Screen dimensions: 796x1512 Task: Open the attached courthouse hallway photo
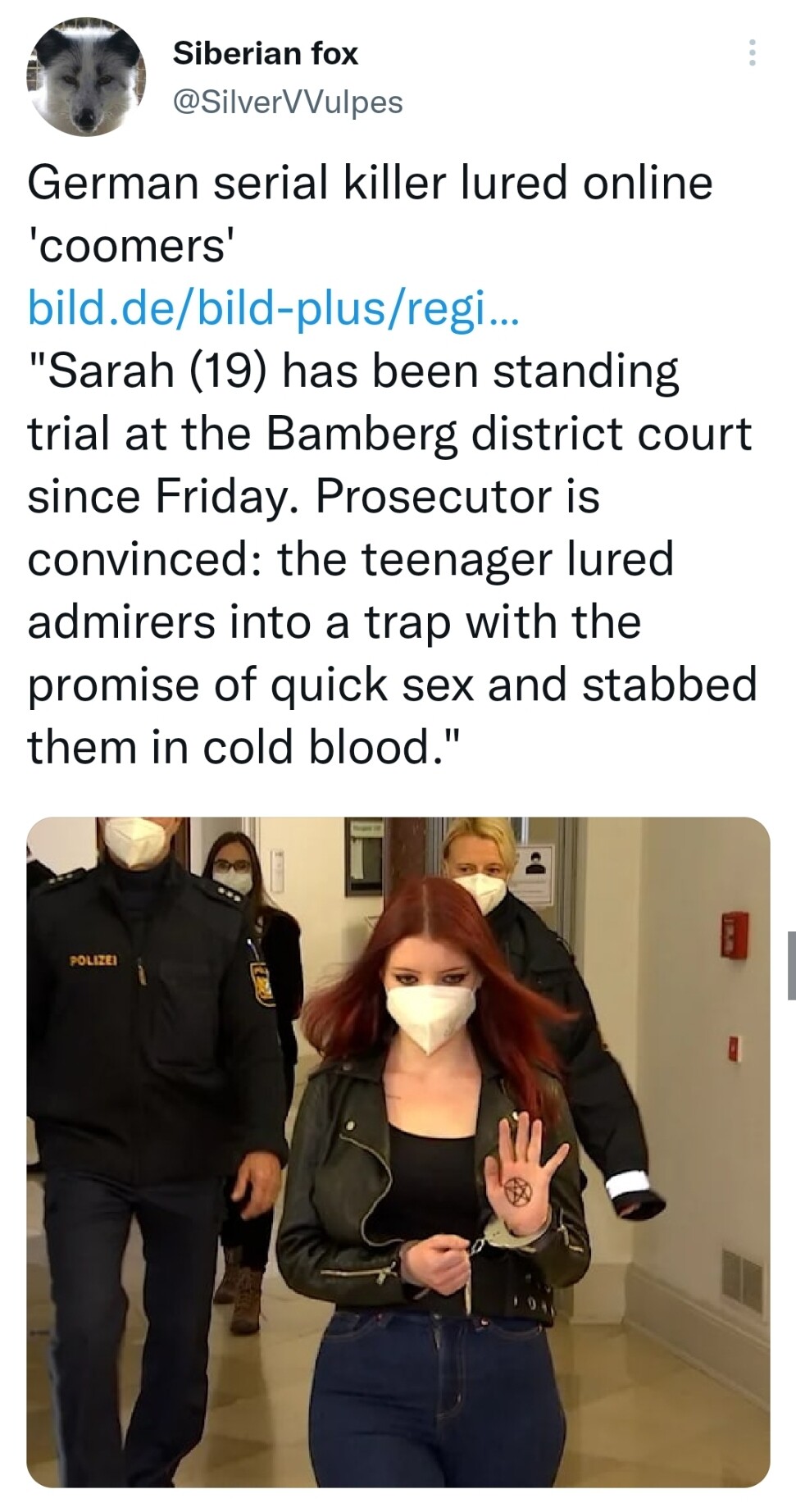pyautogui.click(x=398, y=1151)
